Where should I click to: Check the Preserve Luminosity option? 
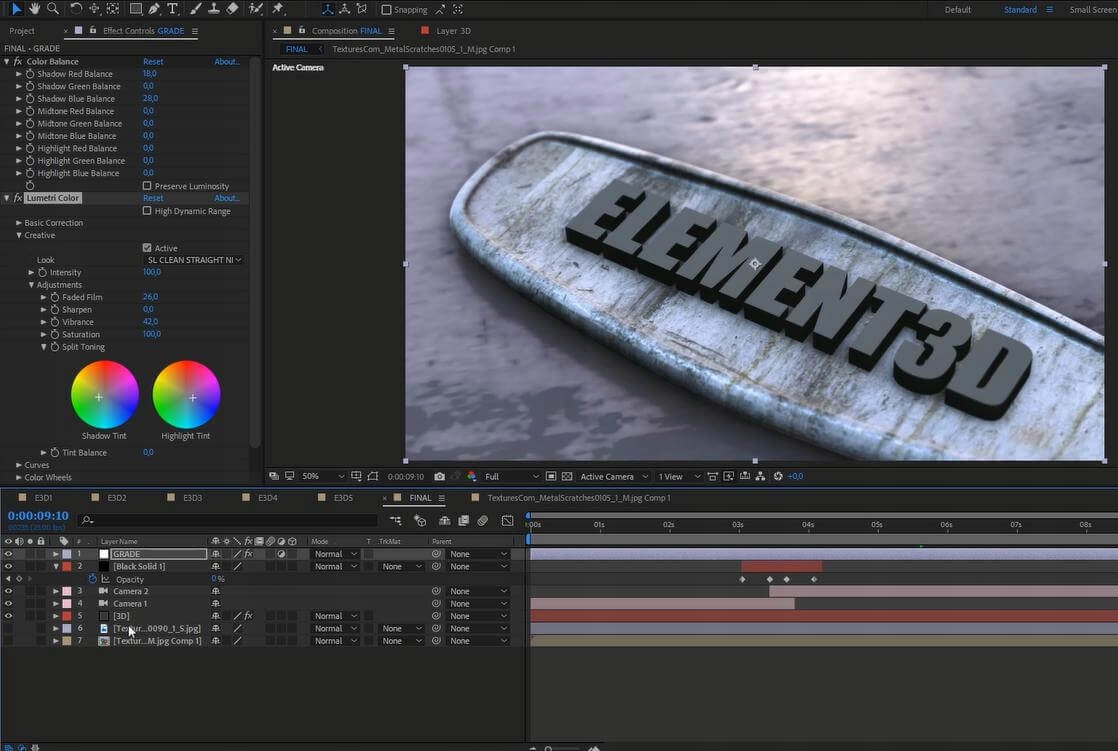point(147,186)
